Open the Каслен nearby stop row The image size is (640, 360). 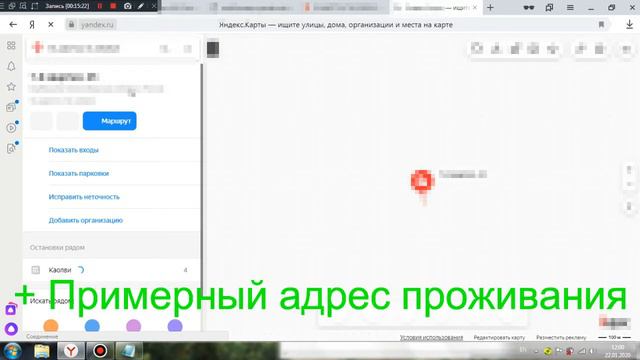[x=111, y=270]
